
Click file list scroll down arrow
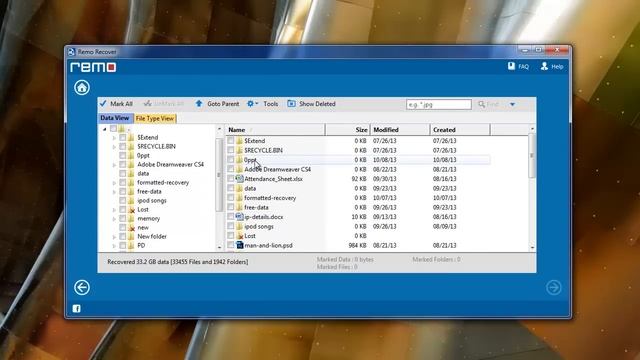click(532, 247)
